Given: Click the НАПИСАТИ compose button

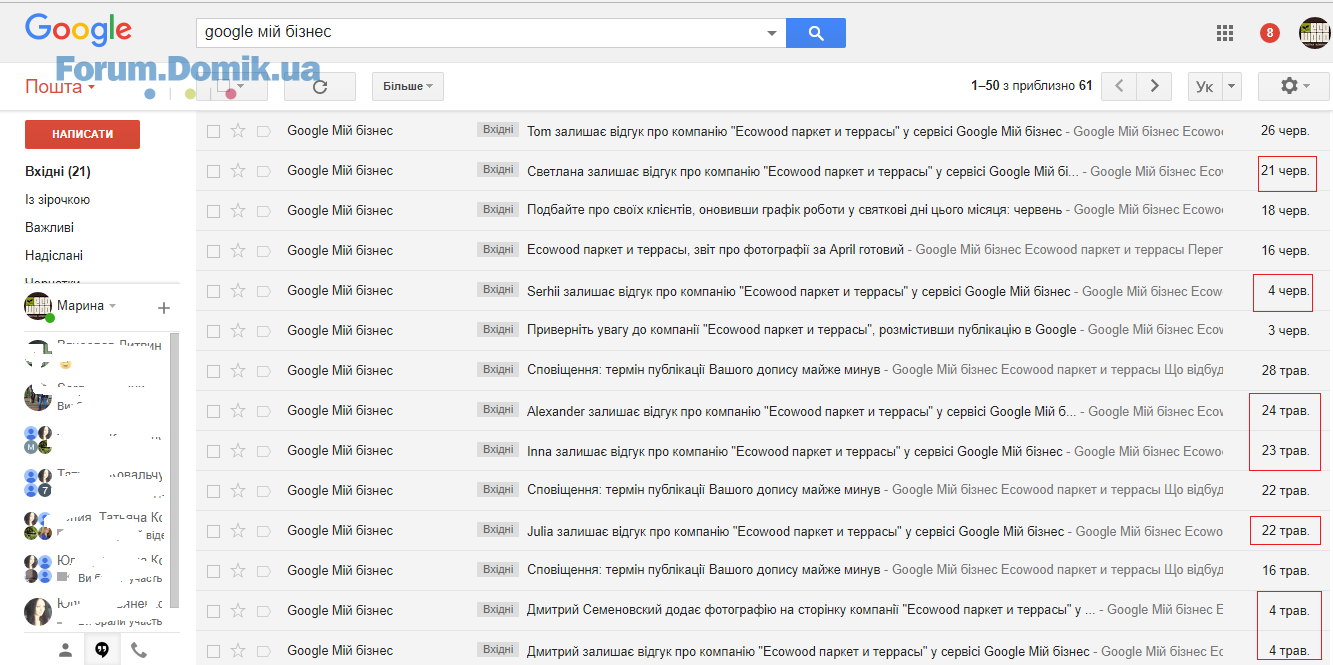Looking at the screenshot, I should [x=82, y=134].
